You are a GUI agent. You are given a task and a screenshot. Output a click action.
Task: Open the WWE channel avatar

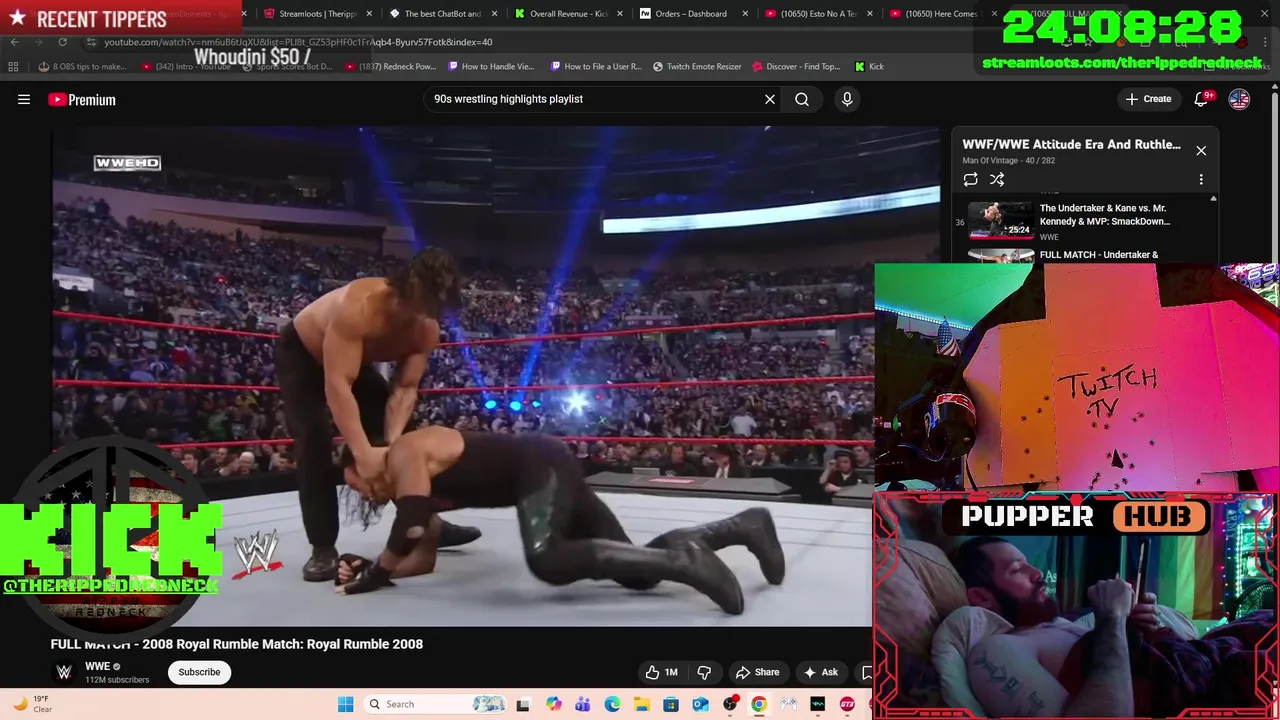coord(64,672)
